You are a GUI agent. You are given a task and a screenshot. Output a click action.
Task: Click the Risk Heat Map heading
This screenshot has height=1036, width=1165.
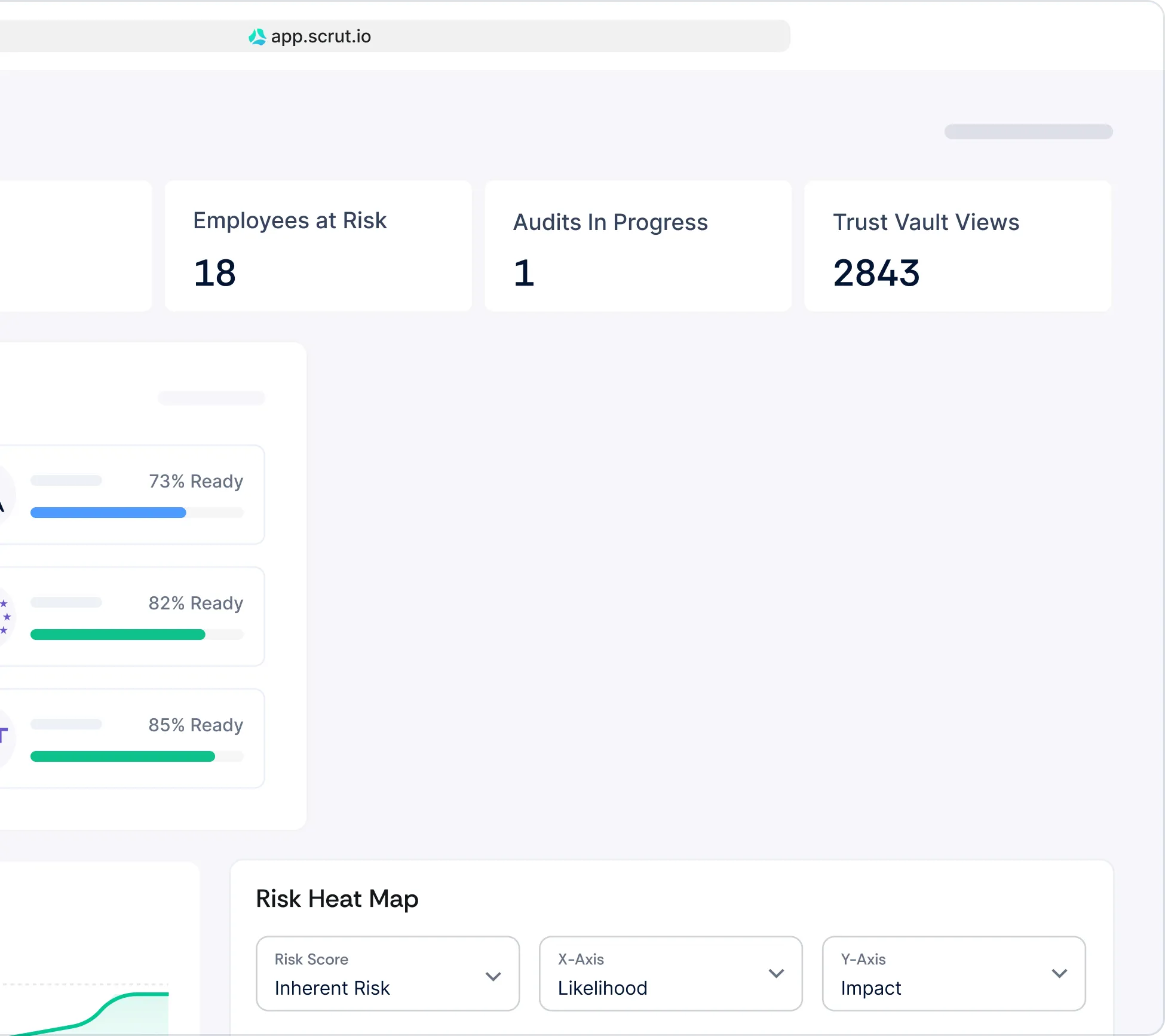point(337,899)
